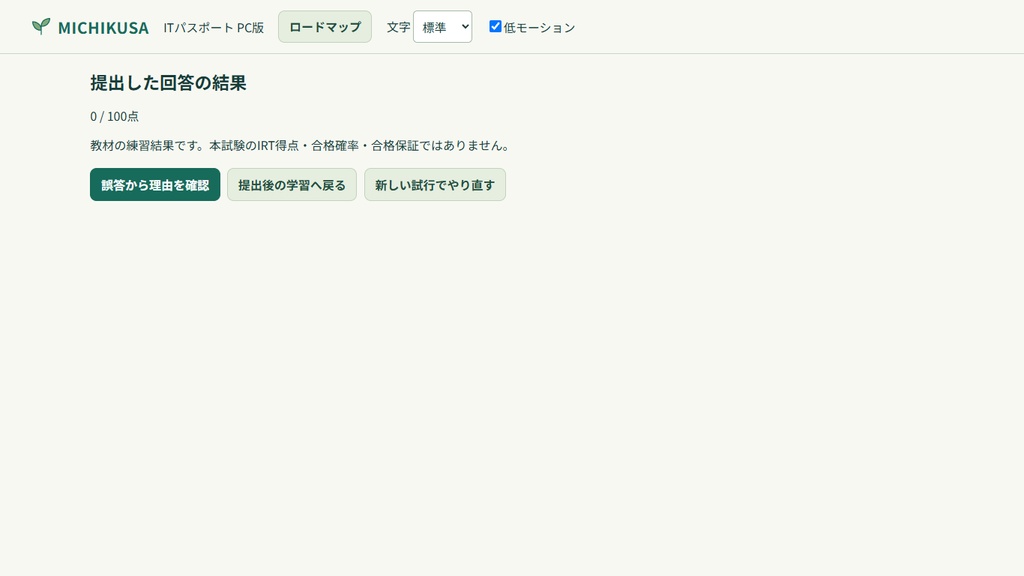Click the ITパスポート PC版 label

(214, 27)
